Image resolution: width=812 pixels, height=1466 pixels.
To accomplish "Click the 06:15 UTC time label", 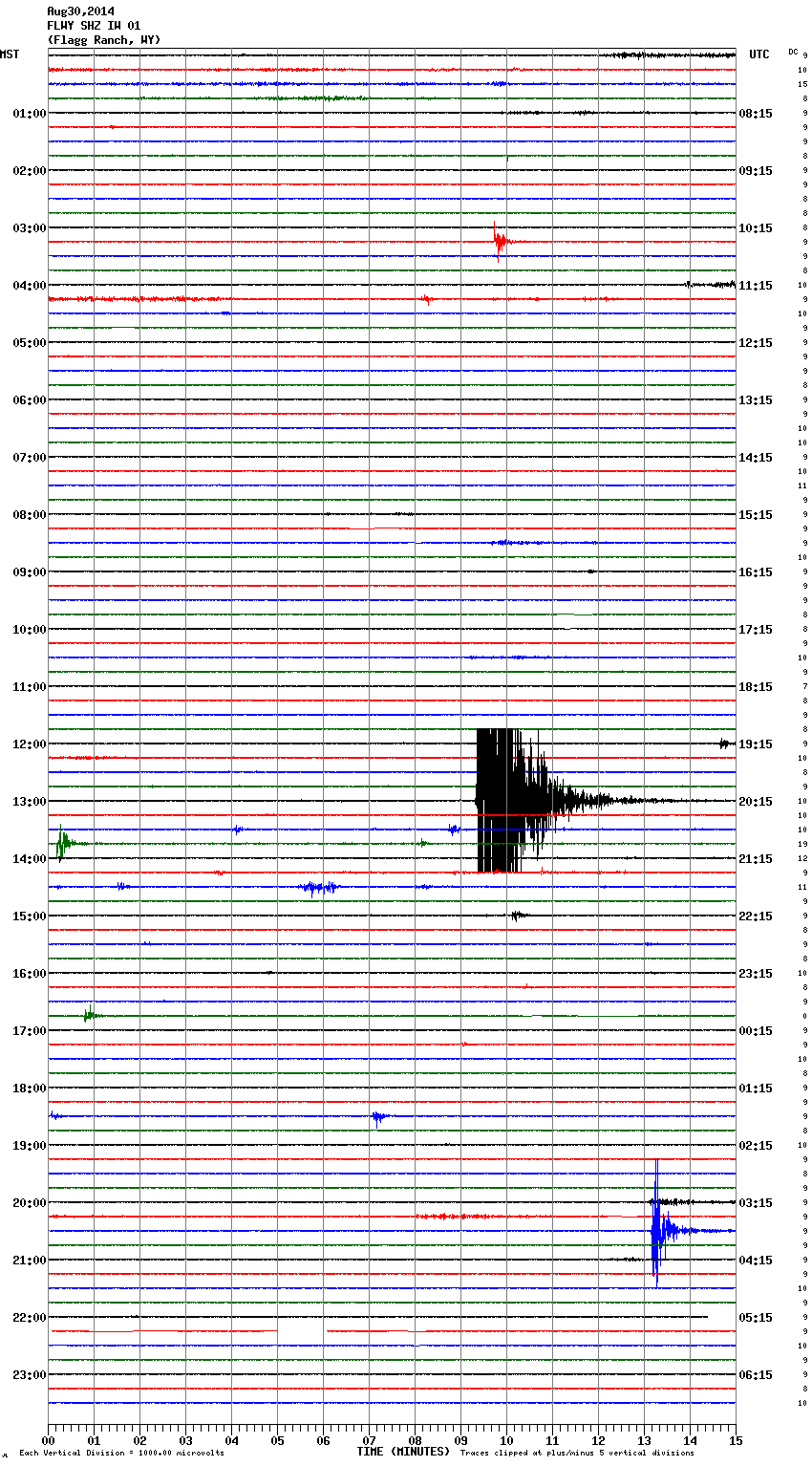I will [x=756, y=1375].
